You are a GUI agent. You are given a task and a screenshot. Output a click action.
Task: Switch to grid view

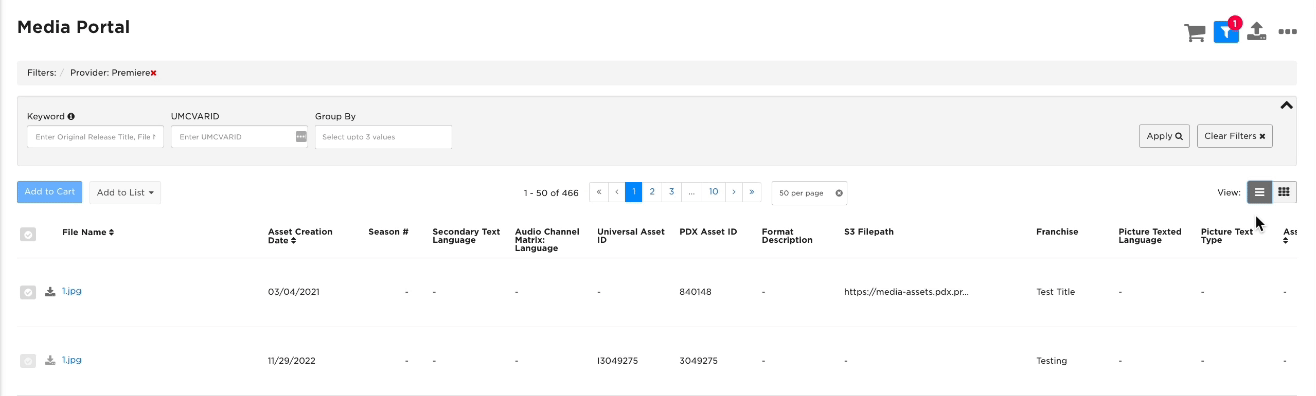1284,192
